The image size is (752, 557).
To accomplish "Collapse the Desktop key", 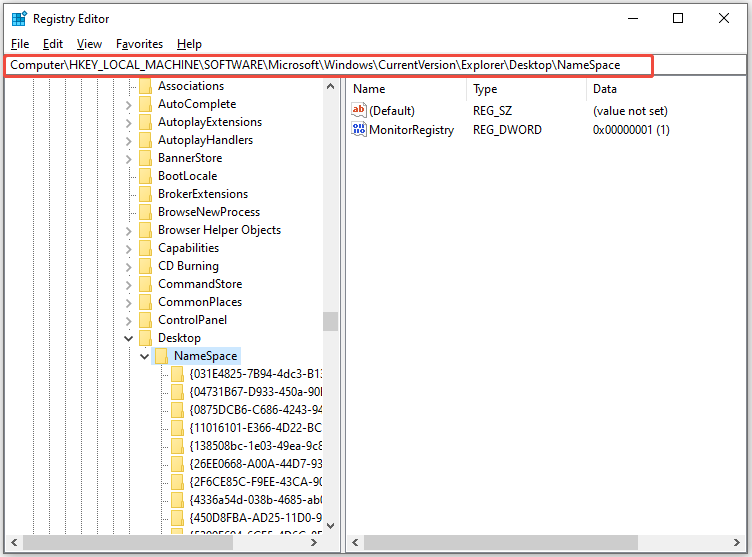I will point(129,339).
